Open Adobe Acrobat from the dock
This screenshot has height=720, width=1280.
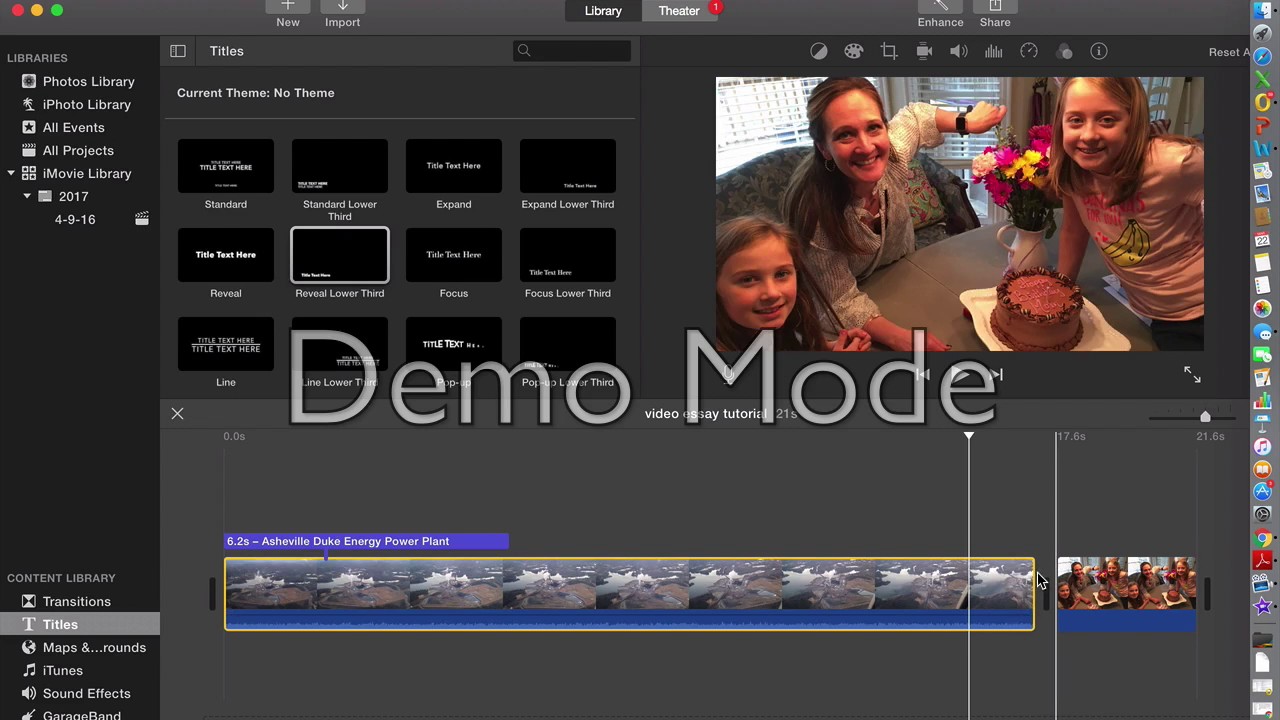click(x=1262, y=561)
